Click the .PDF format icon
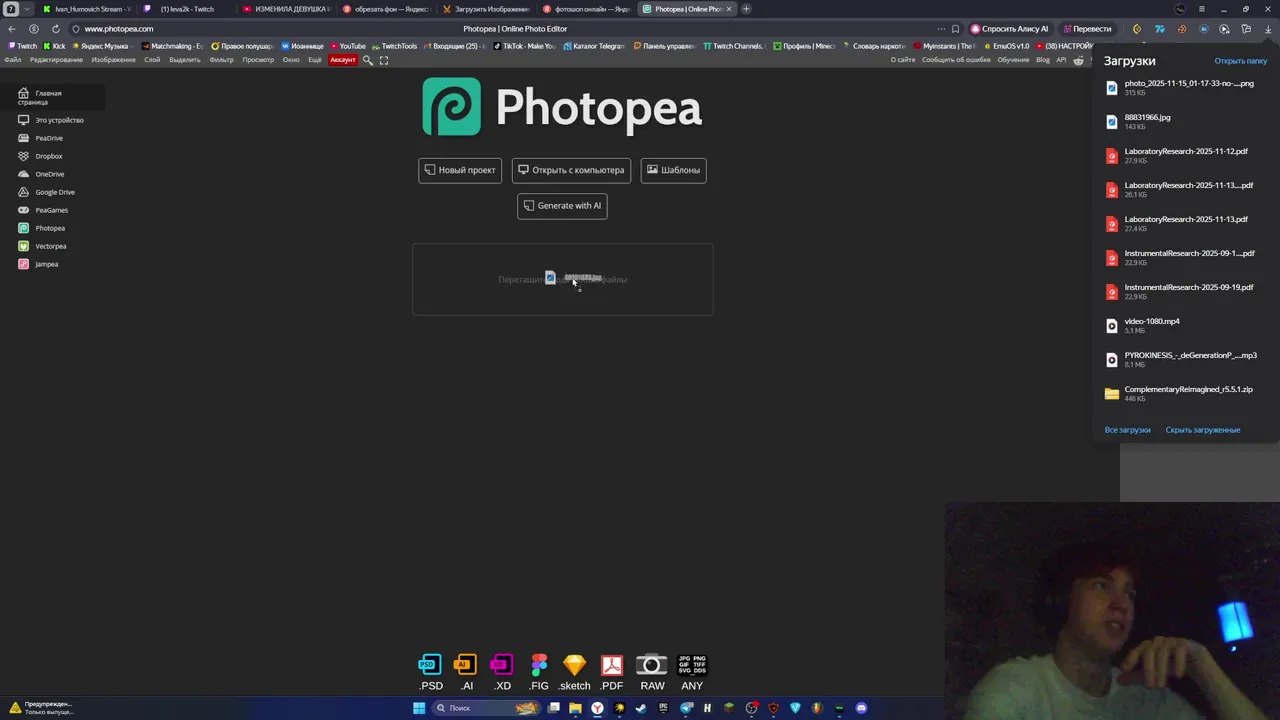 point(612,672)
